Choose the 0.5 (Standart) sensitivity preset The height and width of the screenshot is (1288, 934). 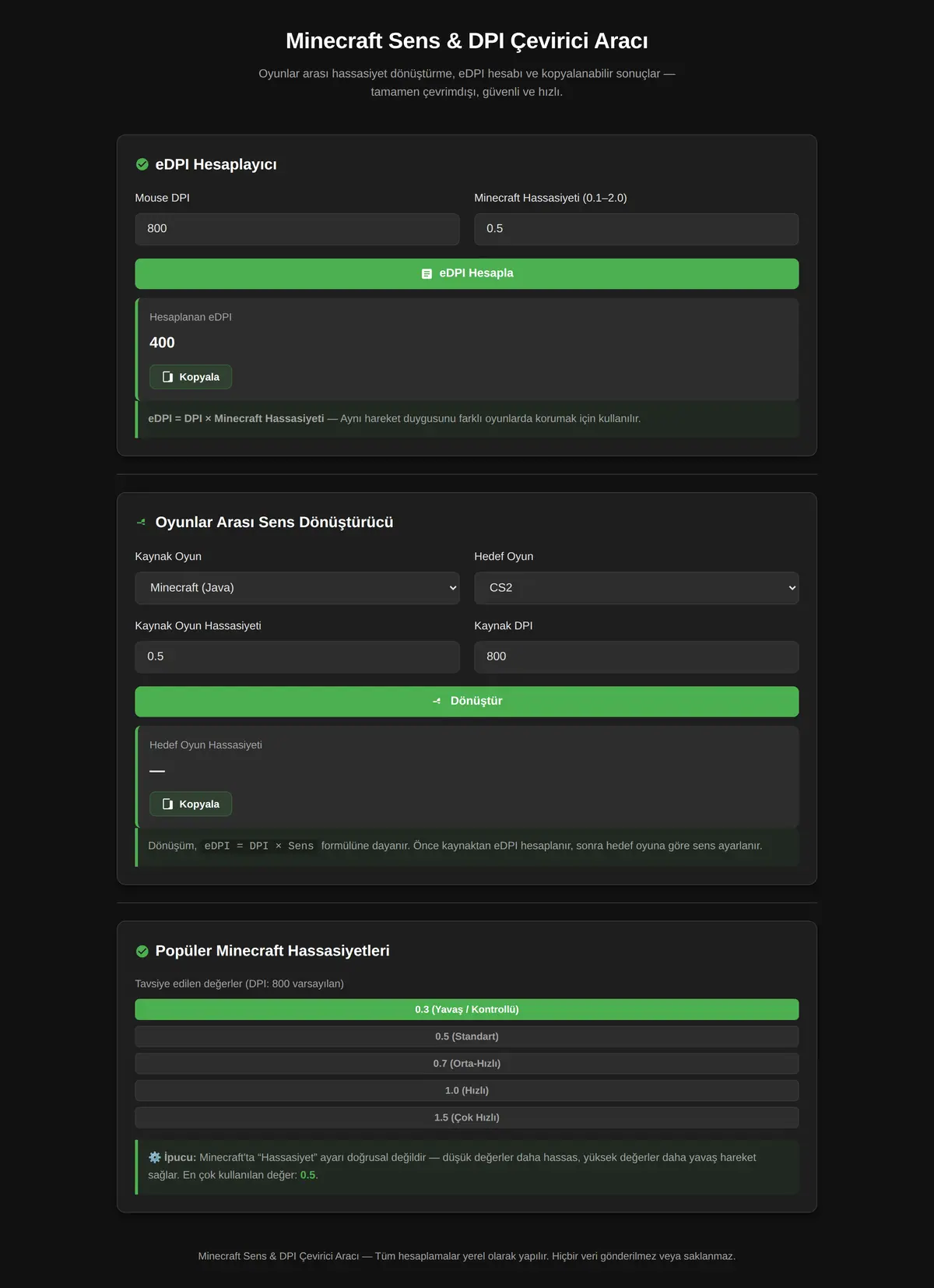[467, 1036]
